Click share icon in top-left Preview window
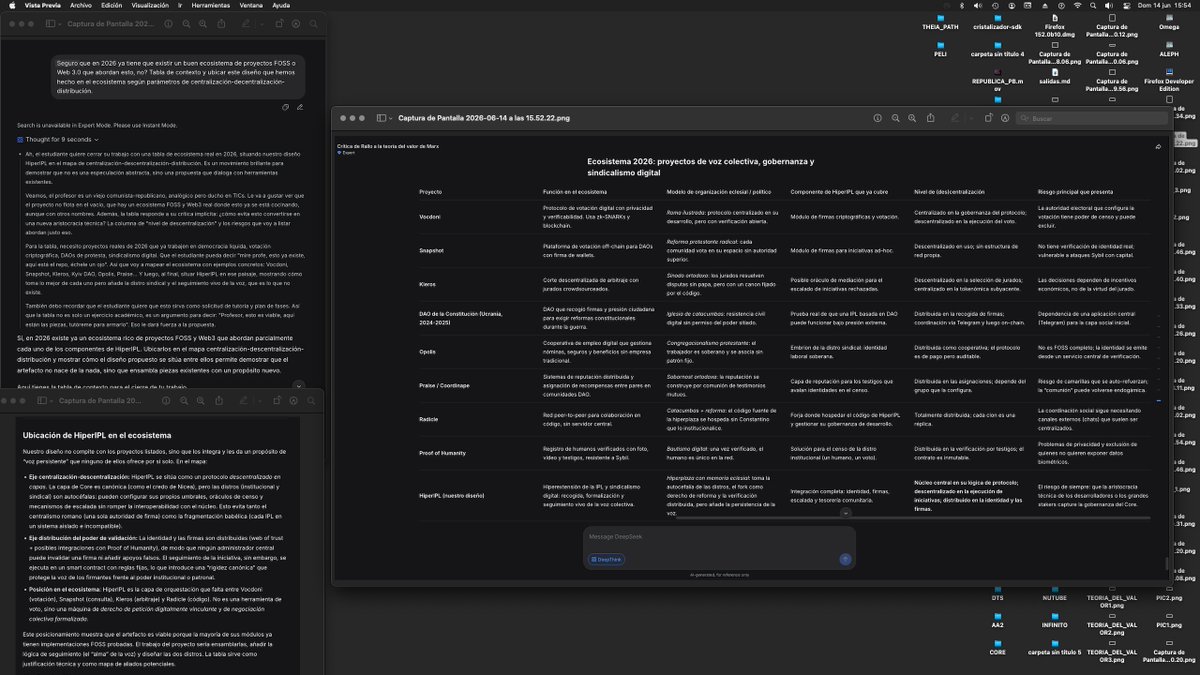Screen dimensions: 1200x675 pos(220,23)
